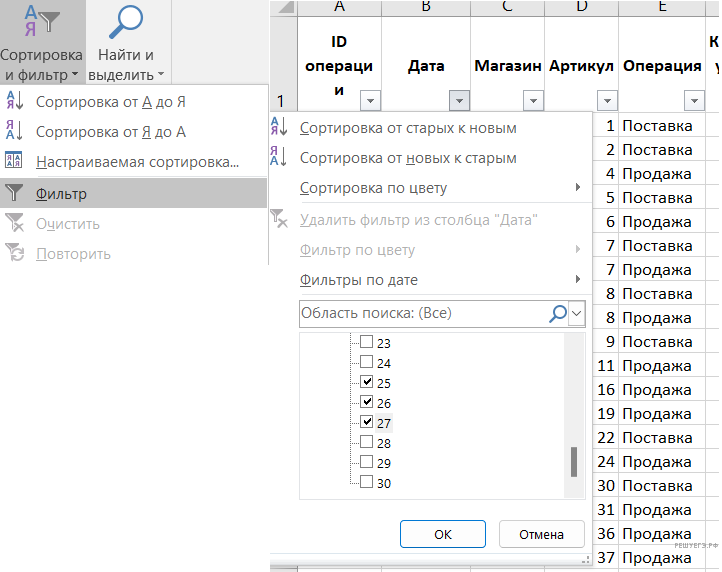Select Сортировка от А до Я
The width and height of the screenshot is (722, 572).
point(110,102)
